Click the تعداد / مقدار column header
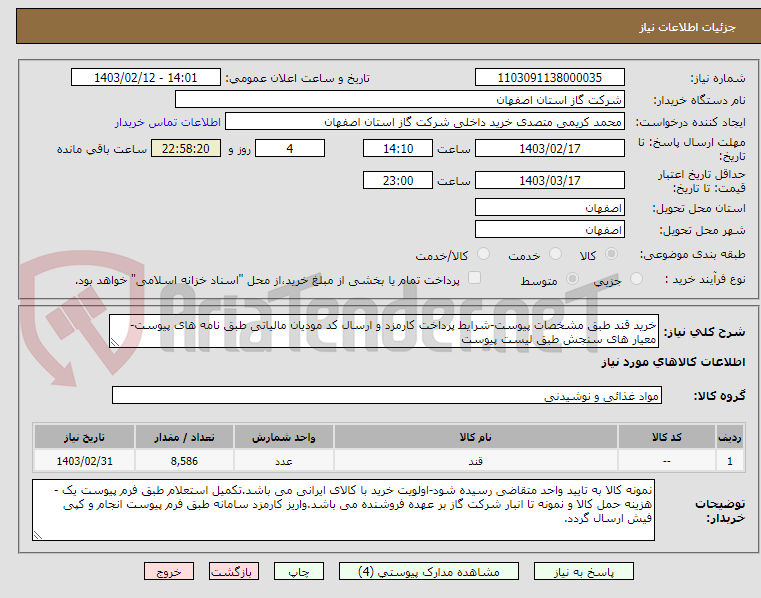The width and height of the screenshot is (761, 598). 184,437
